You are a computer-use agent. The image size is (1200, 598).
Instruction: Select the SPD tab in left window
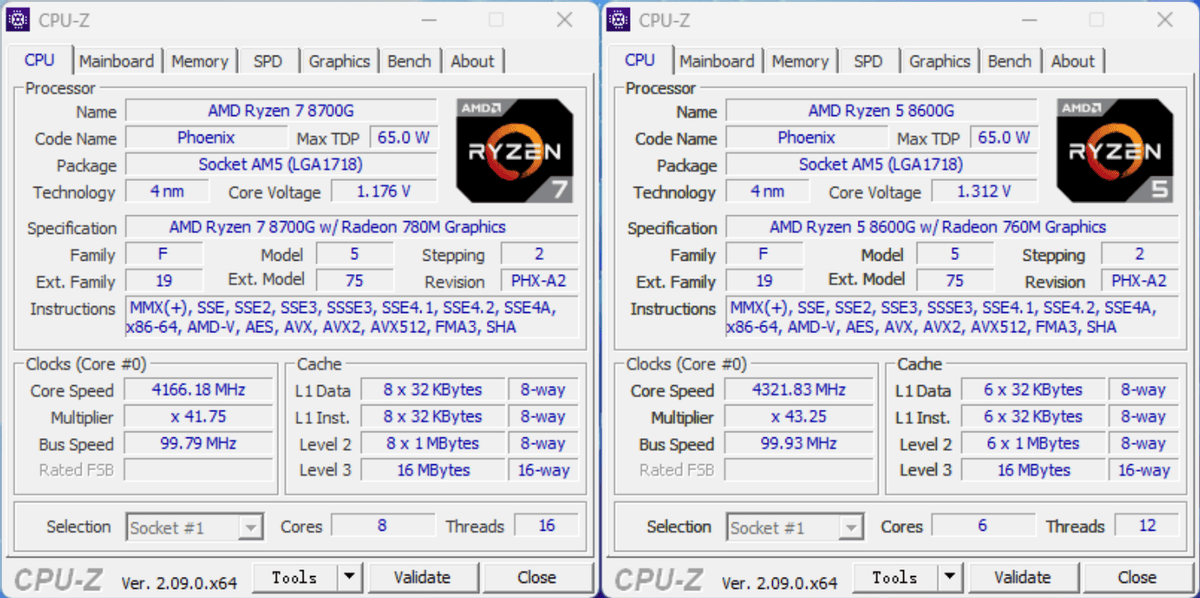[268, 61]
